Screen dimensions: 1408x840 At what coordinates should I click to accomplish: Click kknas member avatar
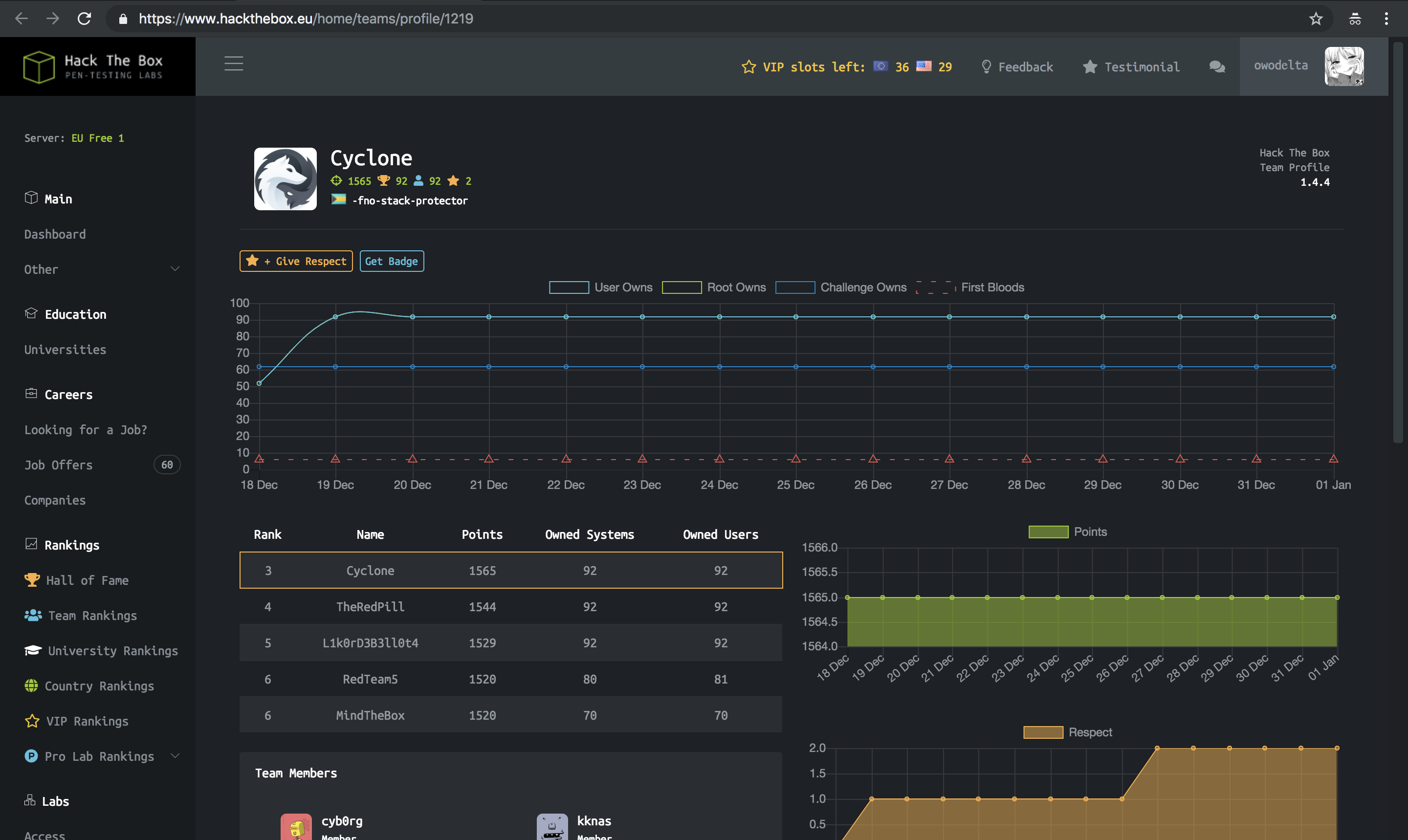[x=552, y=827]
